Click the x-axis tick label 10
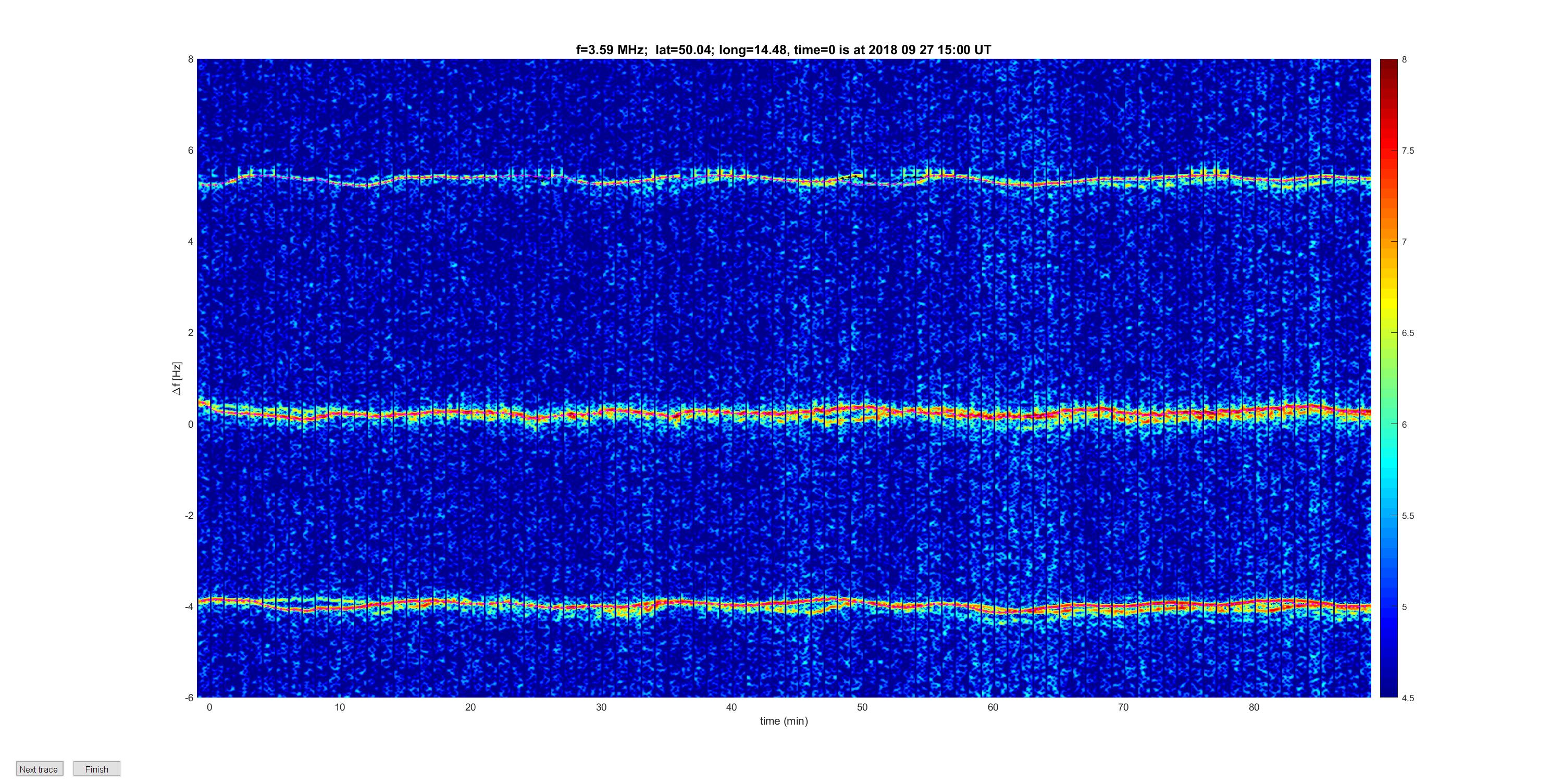The height and width of the screenshot is (784, 1563). click(340, 707)
